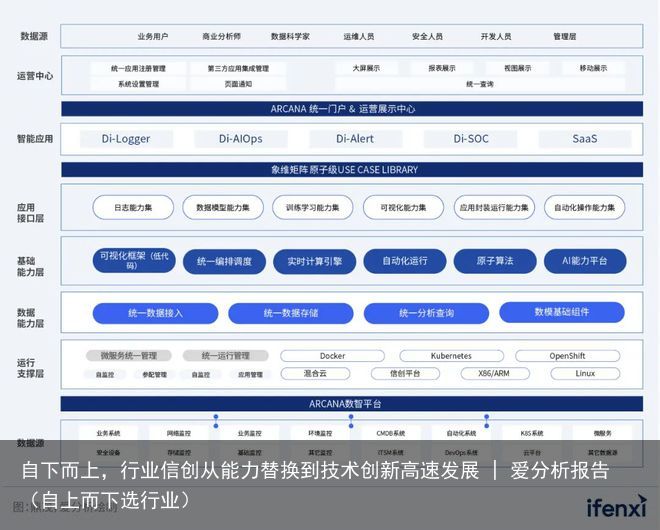Select the Di-SOC application block
660x530 pixels.
(x=471, y=138)
